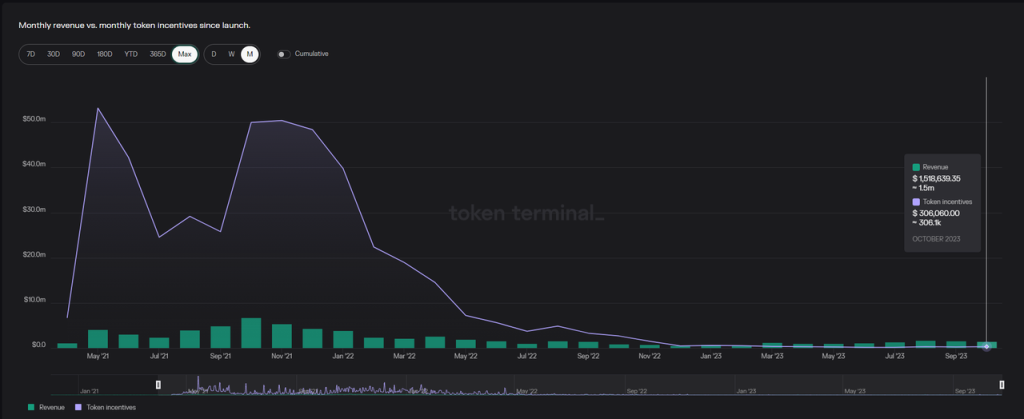The height and width of the screenshot is (419, 1024).
Task: Select the Max time range
Action: coord(184,54)
